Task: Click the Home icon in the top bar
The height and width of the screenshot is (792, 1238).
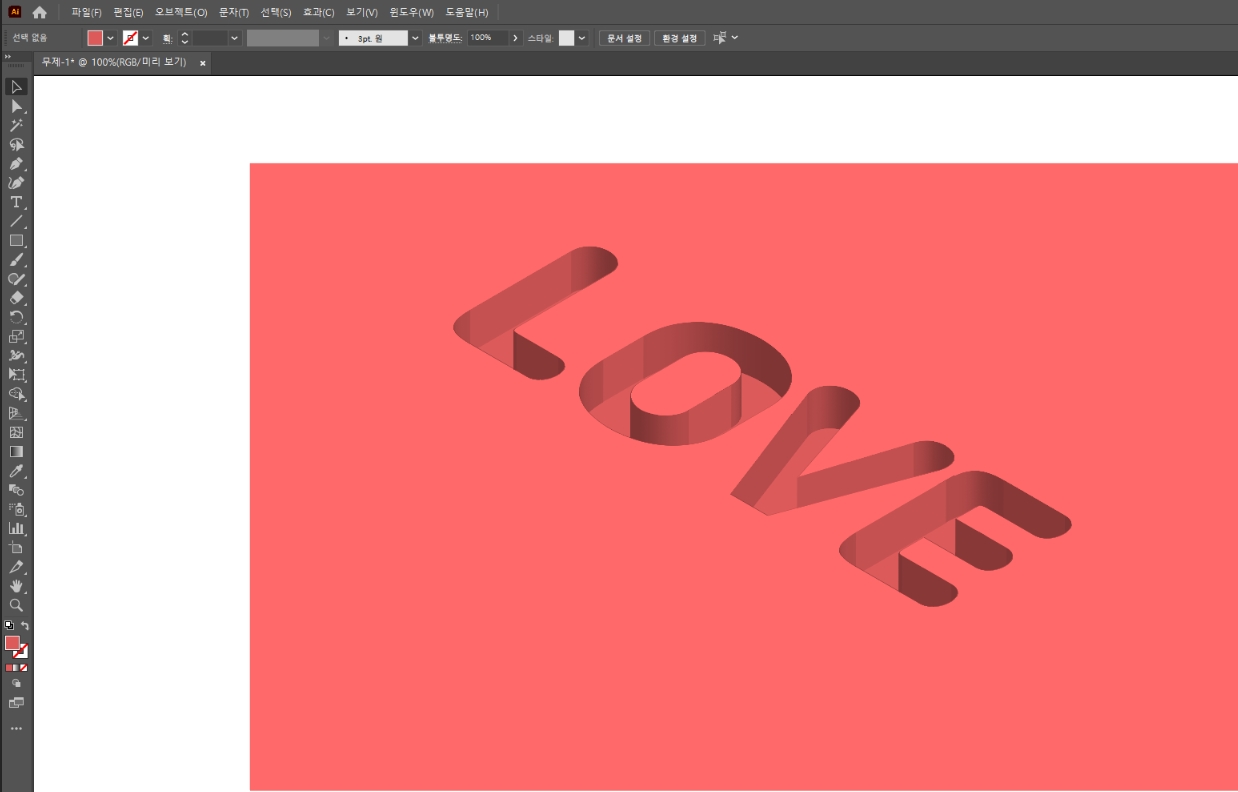Action: (x=39, y=12)
